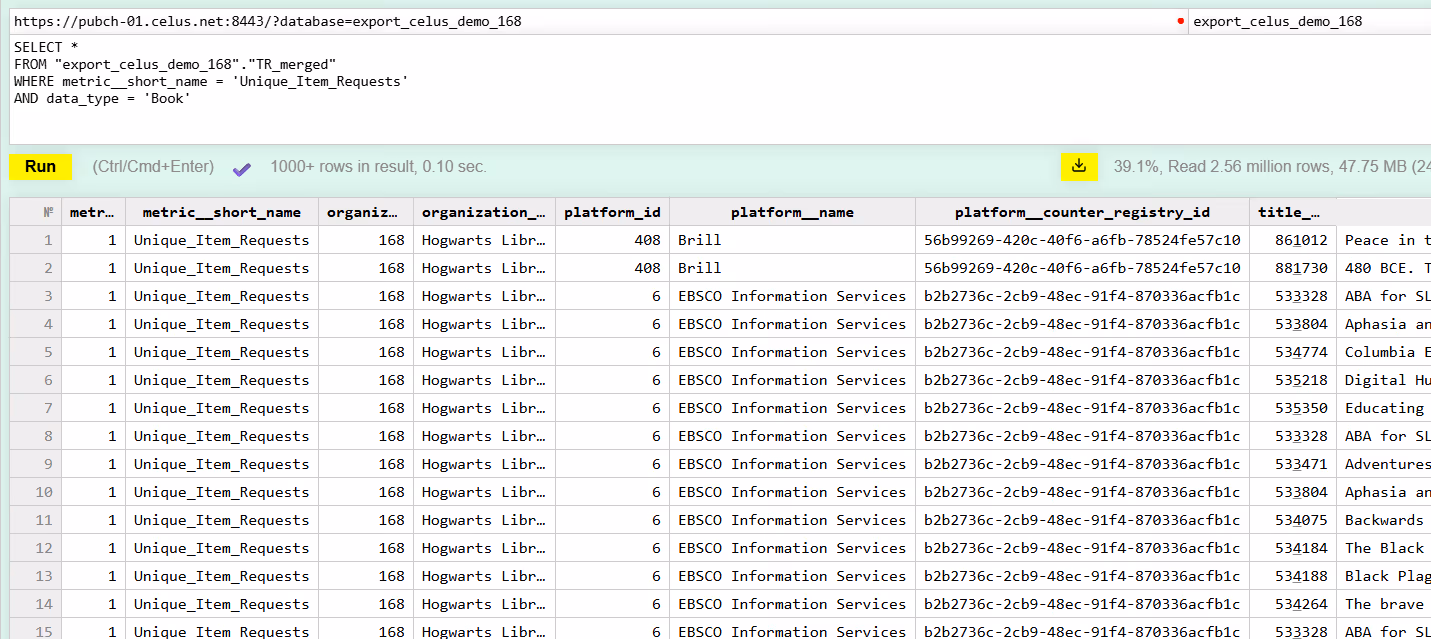
Task: Click the truncated organization__ name column header
Action: [484, 212]
